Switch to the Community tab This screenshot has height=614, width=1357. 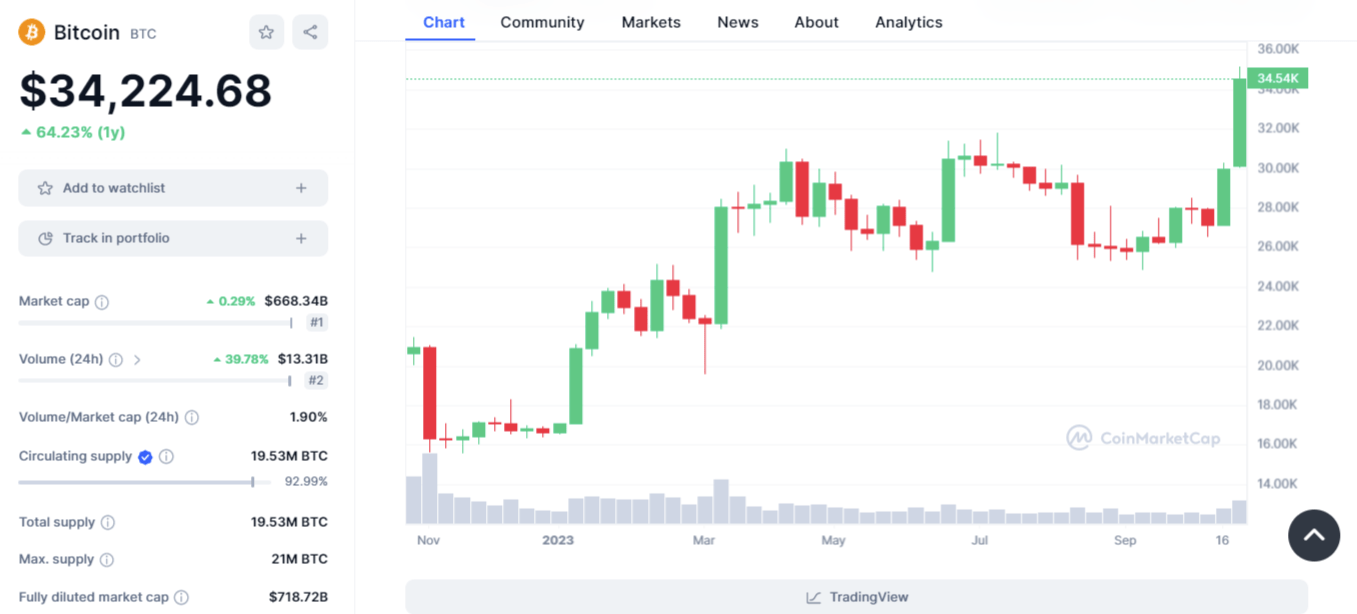tap(542, 22)
